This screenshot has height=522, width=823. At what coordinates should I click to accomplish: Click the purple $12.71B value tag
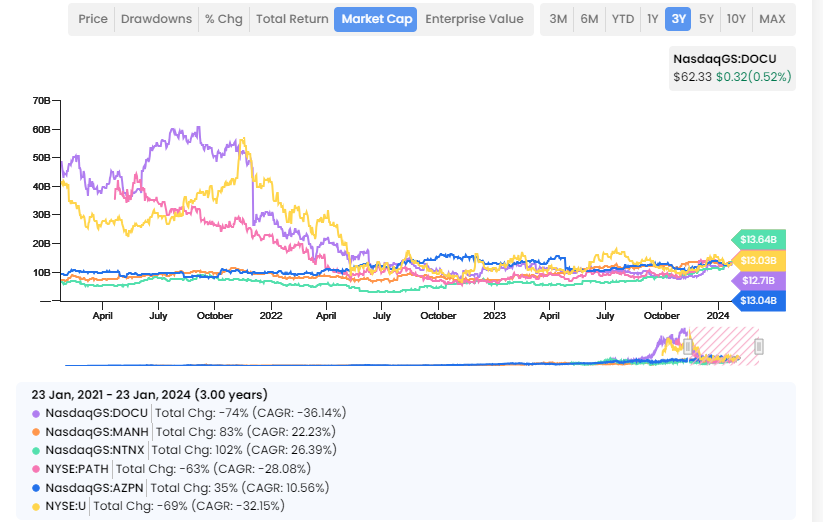point(758,280)
